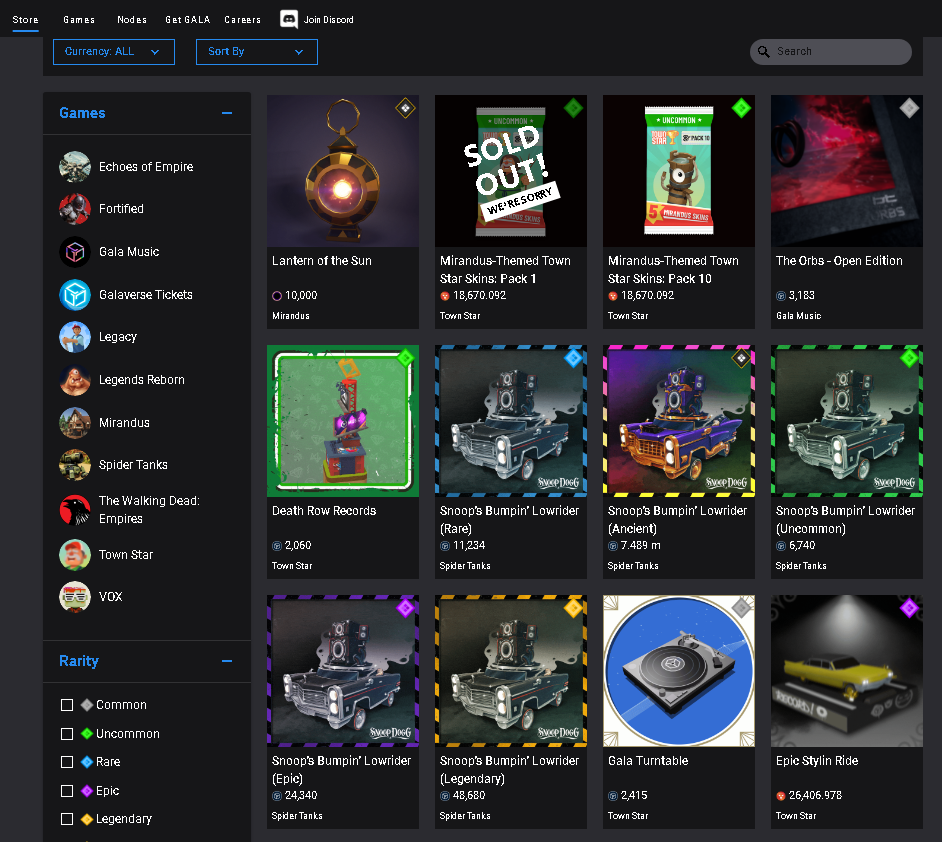Check the Common rarity checkbox

click(67, 705)
